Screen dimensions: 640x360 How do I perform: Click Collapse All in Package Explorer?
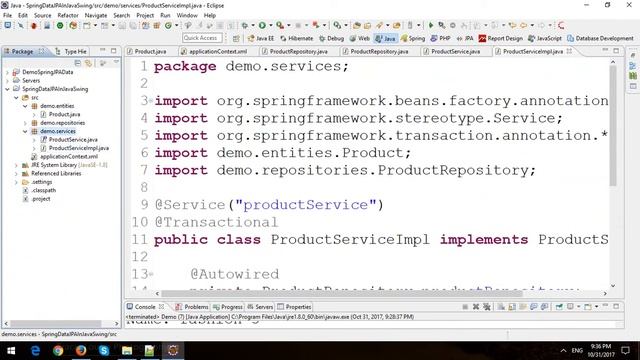[78, 62]
